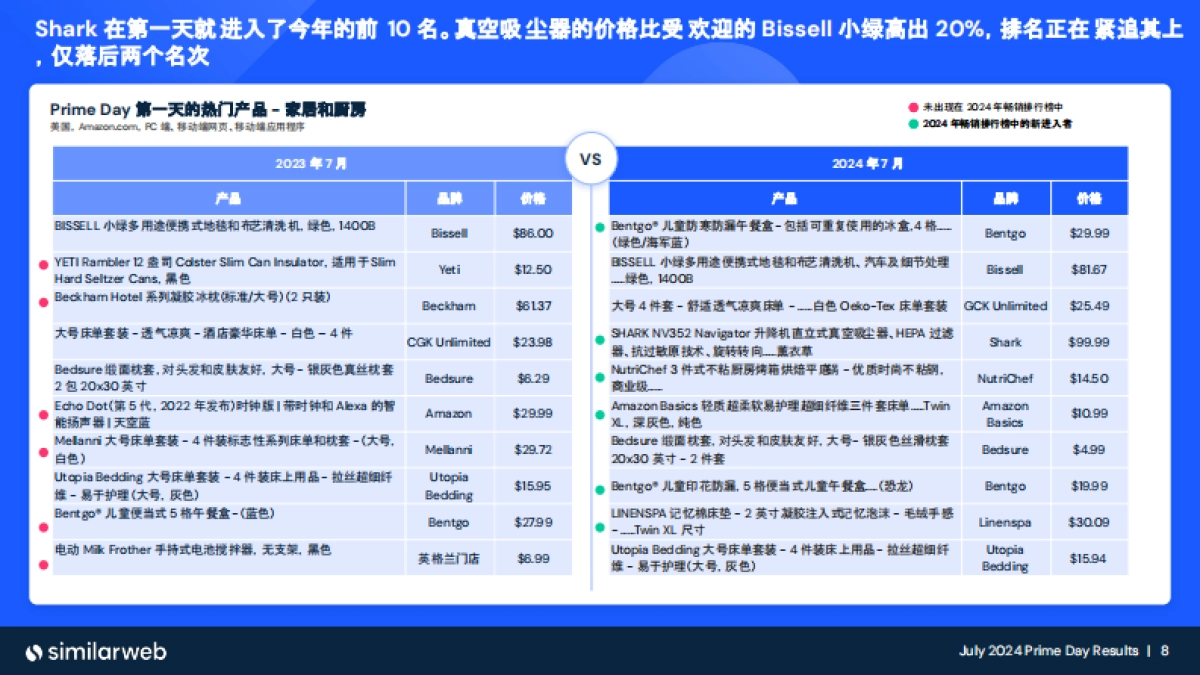Image resolution: width=1200 pixels, height=675 pixels.
Task: Click the green dot beside the NutriChef row
Action: tap(600, 378)
